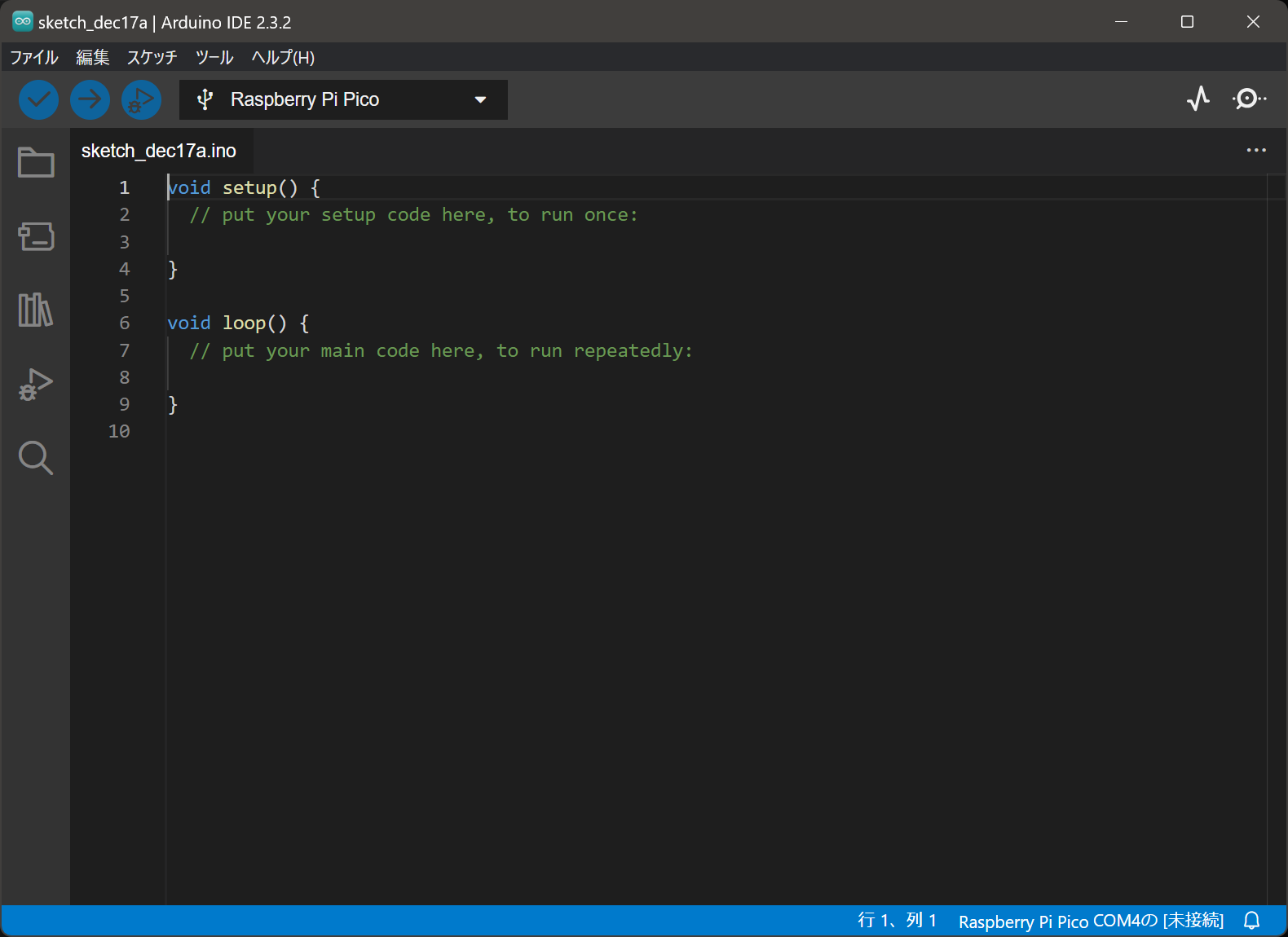The height and width of the screenshot is (937, 1288).
Task: Click line number 6 in the gutter
Action: pos(124,323)
